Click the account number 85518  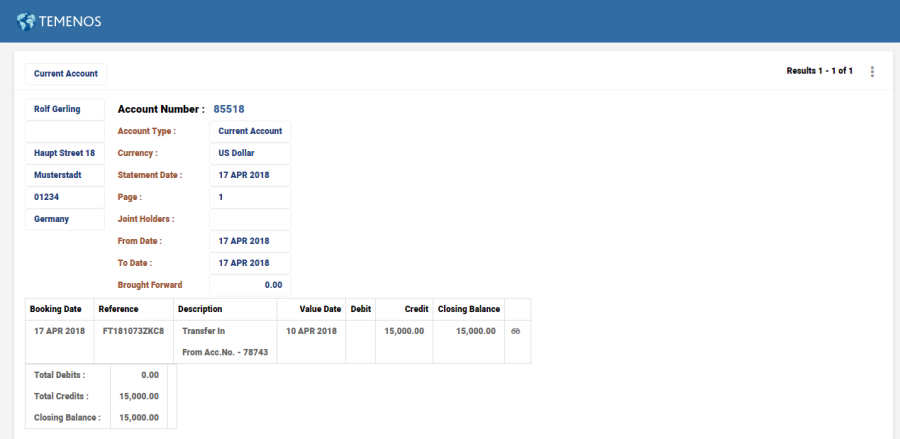(x=229, y=109)
